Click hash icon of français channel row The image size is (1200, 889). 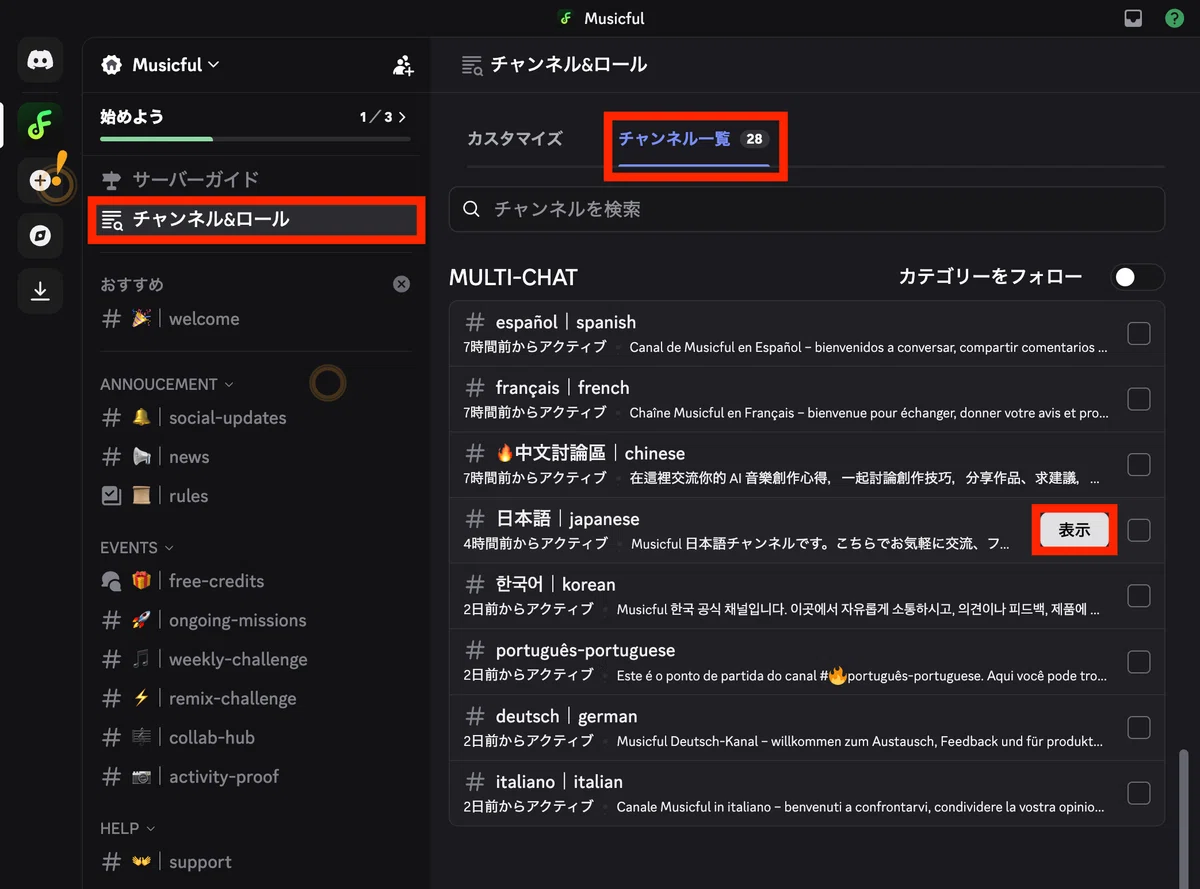475,388
